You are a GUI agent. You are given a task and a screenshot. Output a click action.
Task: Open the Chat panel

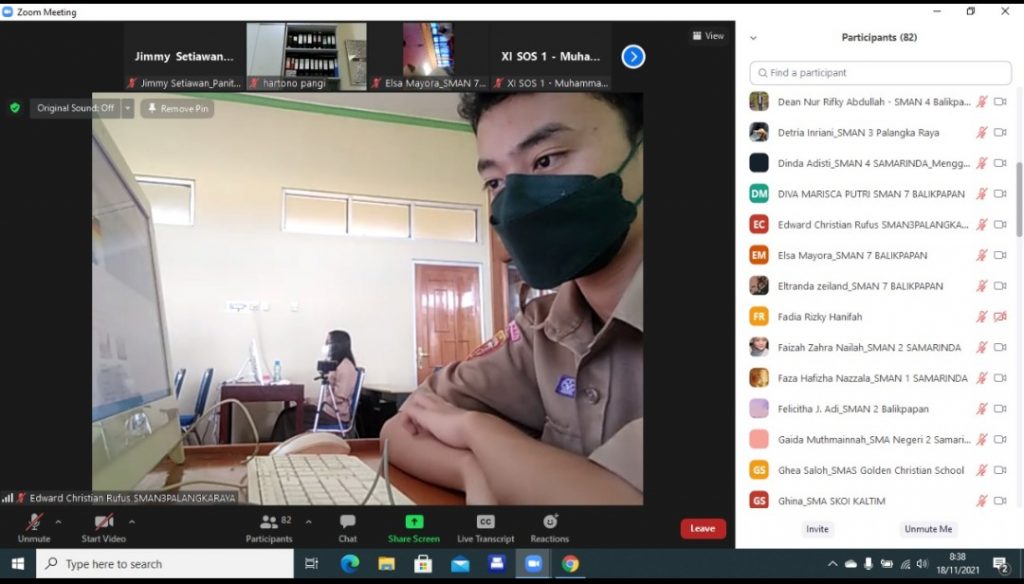point(347,528)
